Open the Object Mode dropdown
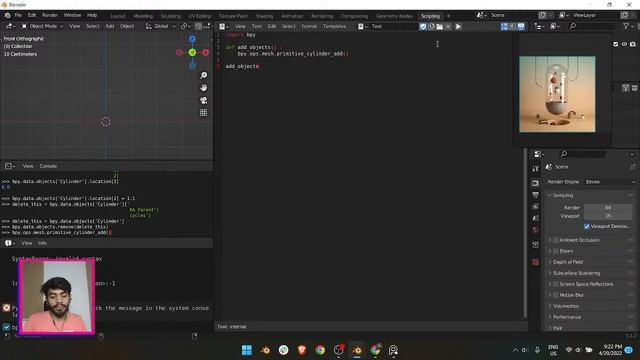The width and height of the screenshot is (640, 360). (42, 26)
